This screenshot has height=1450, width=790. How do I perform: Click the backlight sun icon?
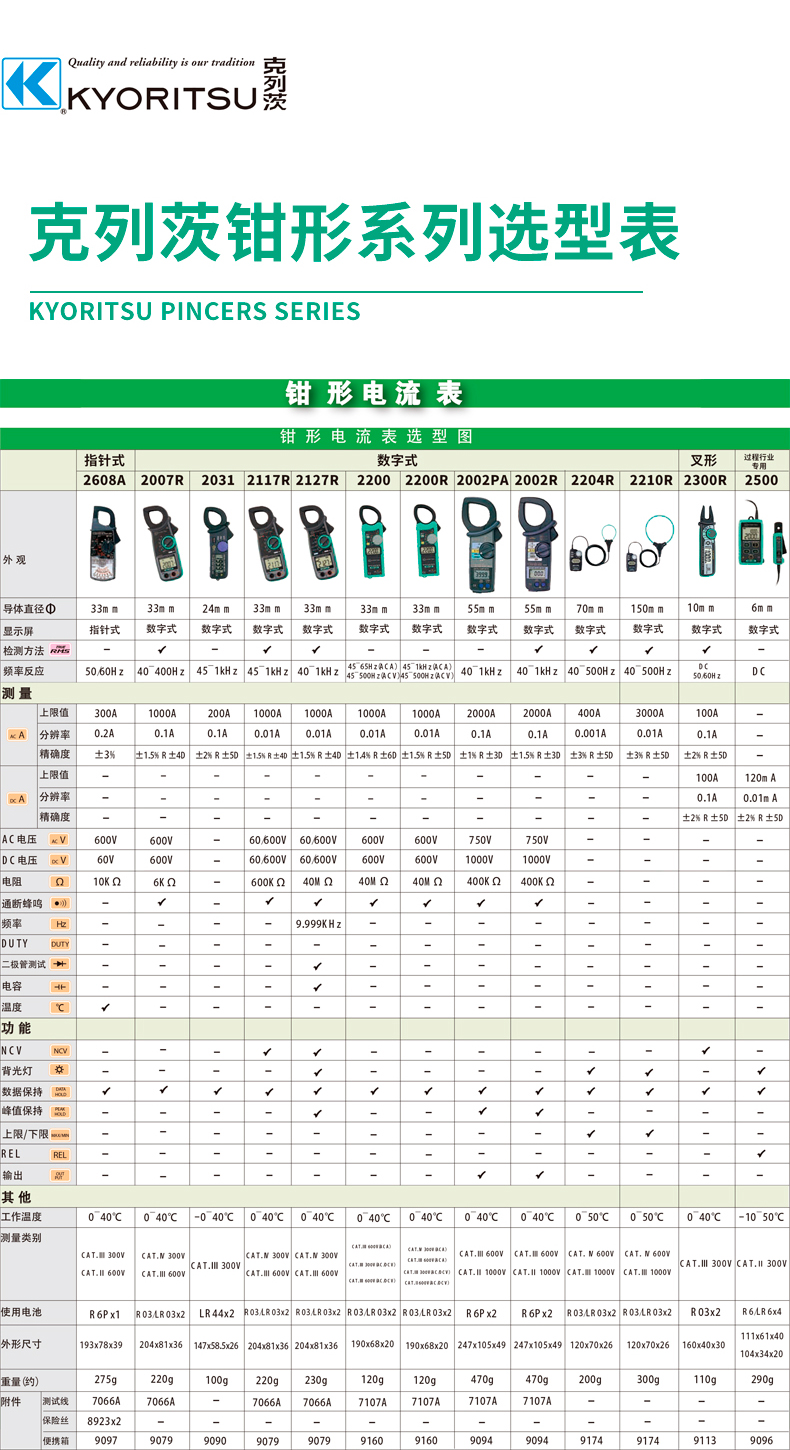click(60, 1071)
